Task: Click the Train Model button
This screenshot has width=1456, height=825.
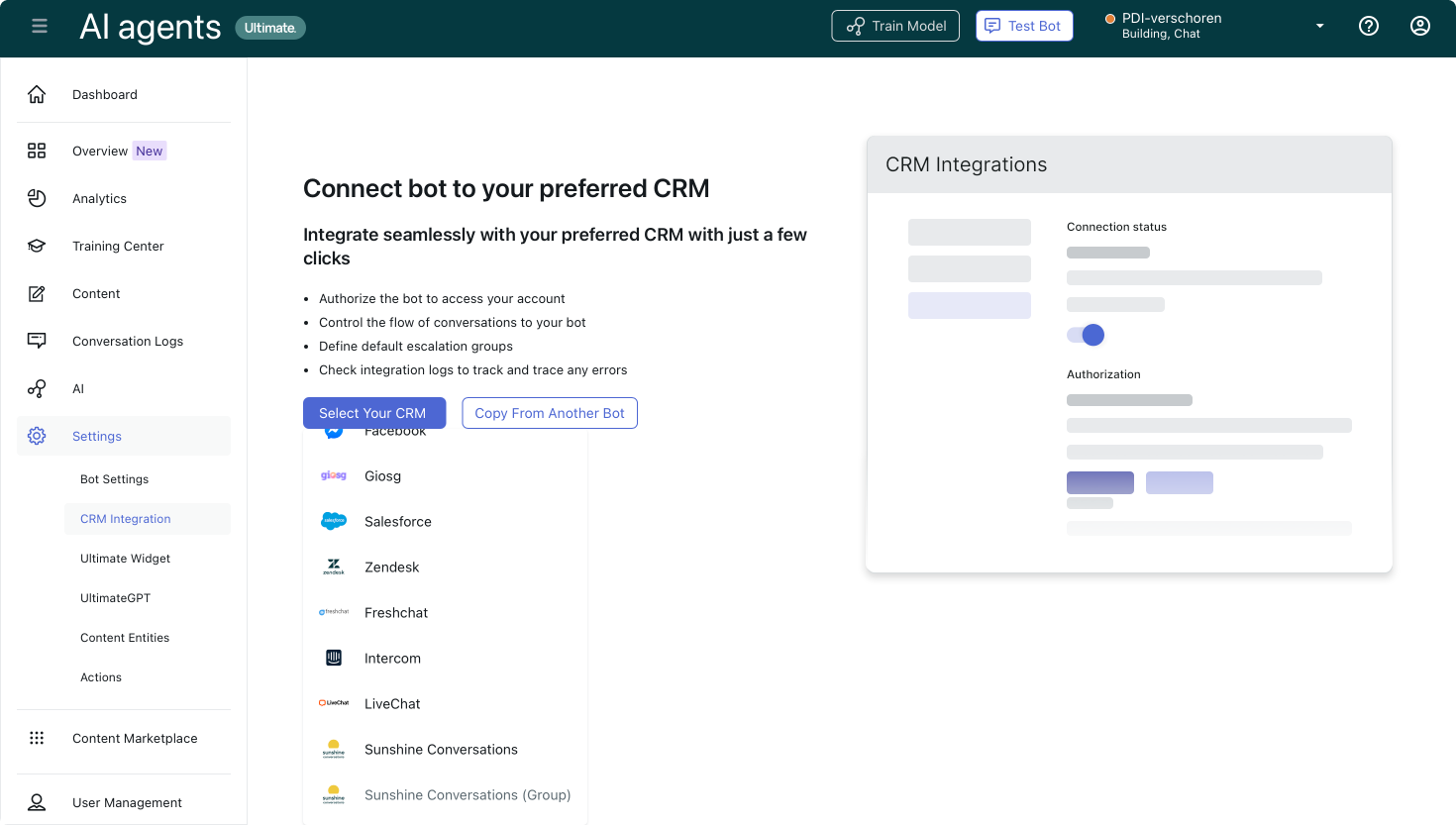Action: (x=895, y=26)
